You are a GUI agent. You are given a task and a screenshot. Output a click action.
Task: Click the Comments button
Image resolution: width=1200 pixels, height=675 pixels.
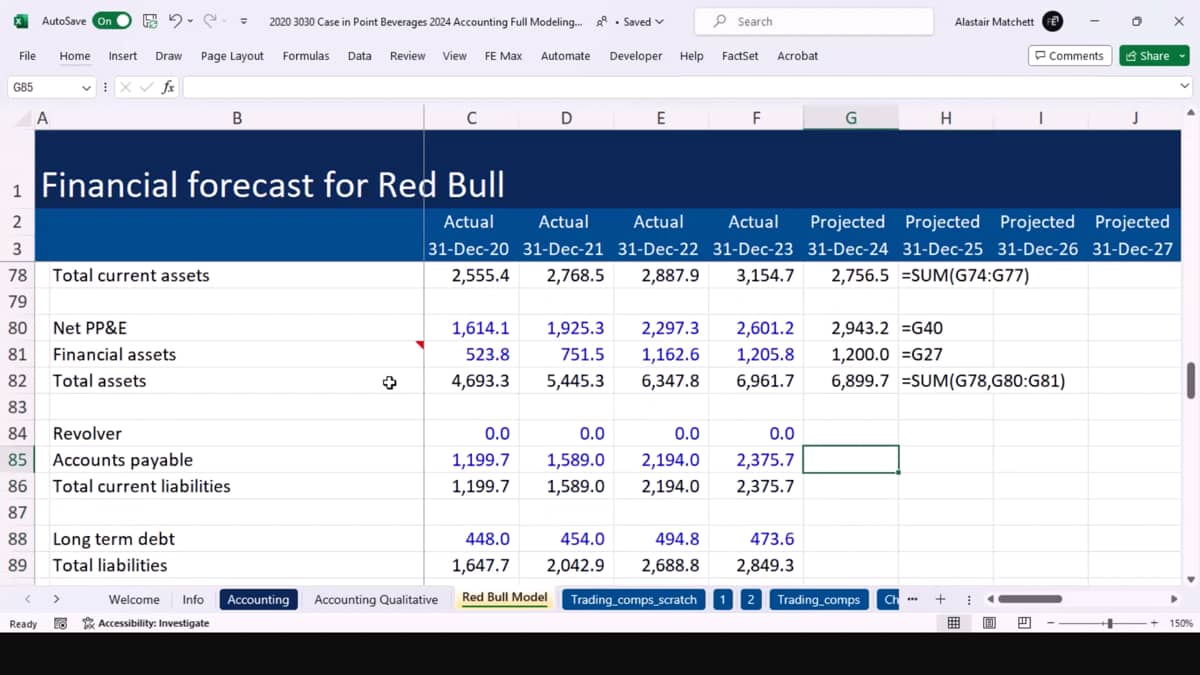pyautogui.click(x=1069, y=56)
